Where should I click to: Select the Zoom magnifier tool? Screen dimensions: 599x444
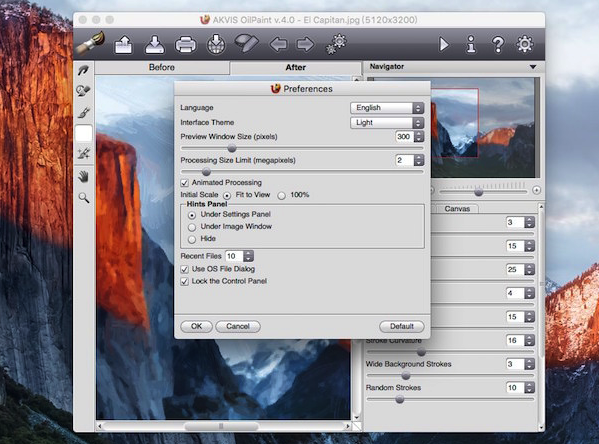(x=84, y=198)
